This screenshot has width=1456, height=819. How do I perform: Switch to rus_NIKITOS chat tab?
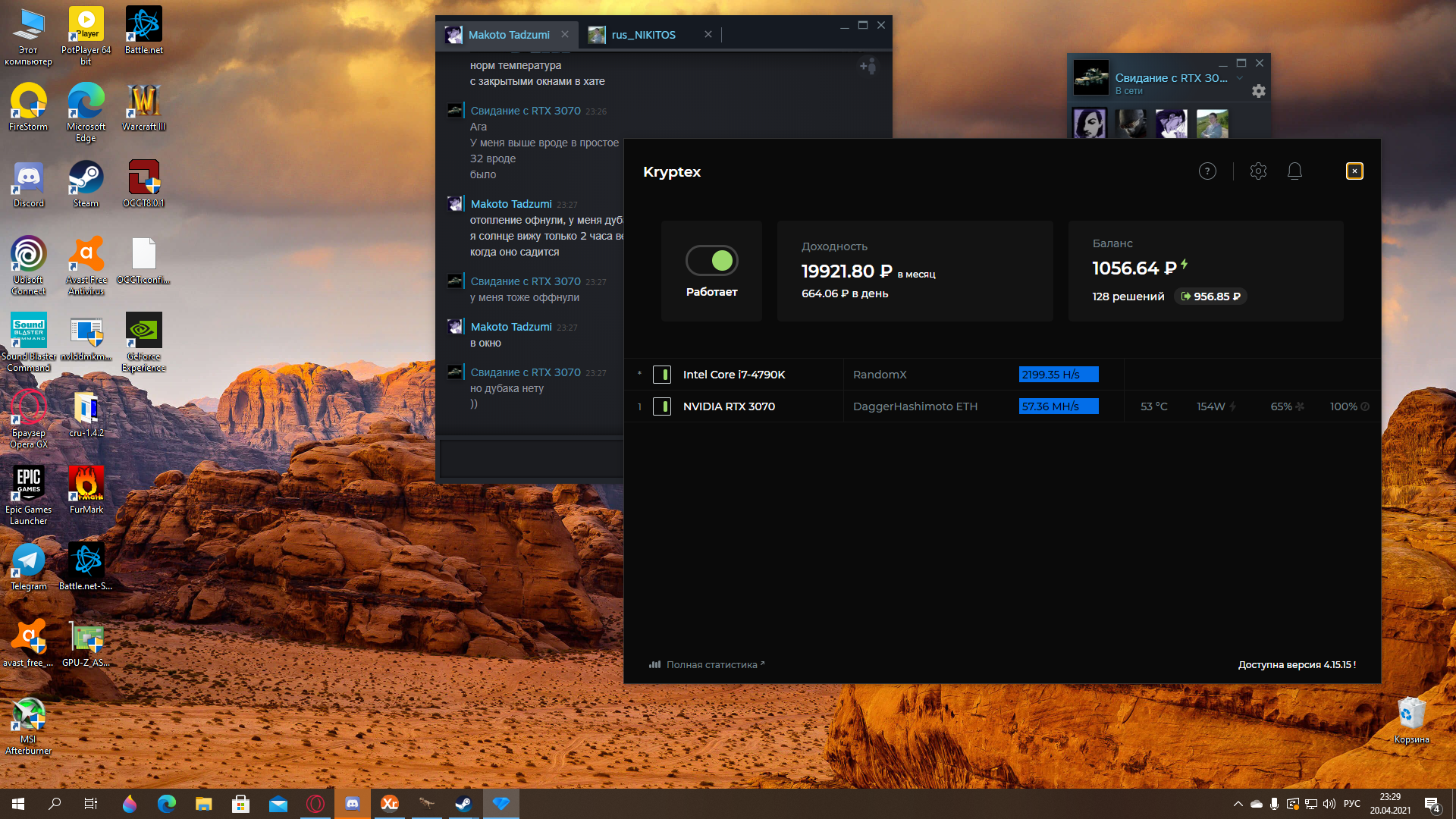[643, 35]
